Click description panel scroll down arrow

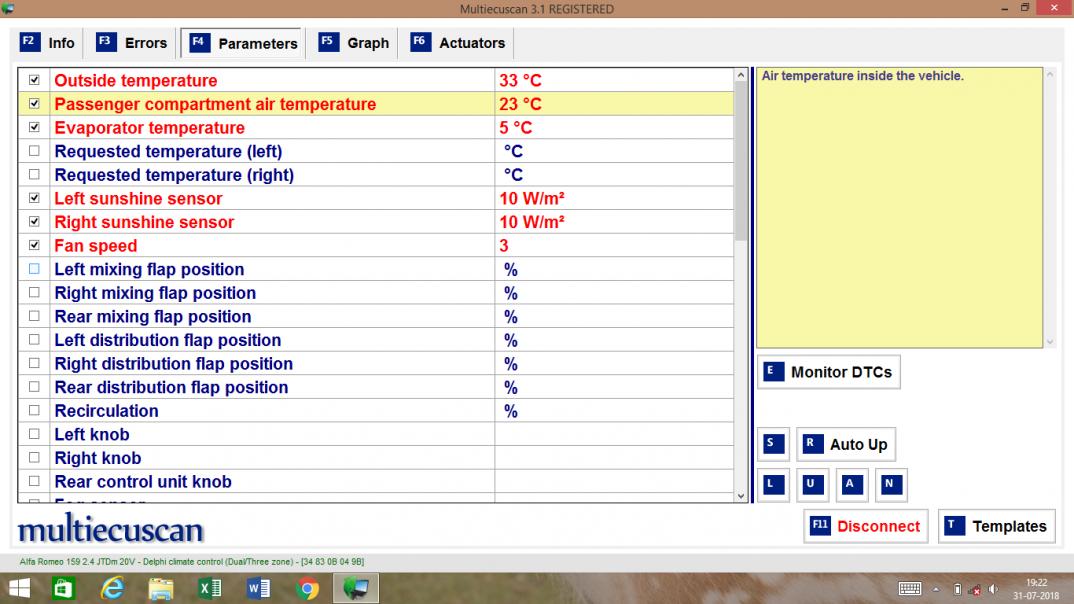click(x=1049, y=342)
